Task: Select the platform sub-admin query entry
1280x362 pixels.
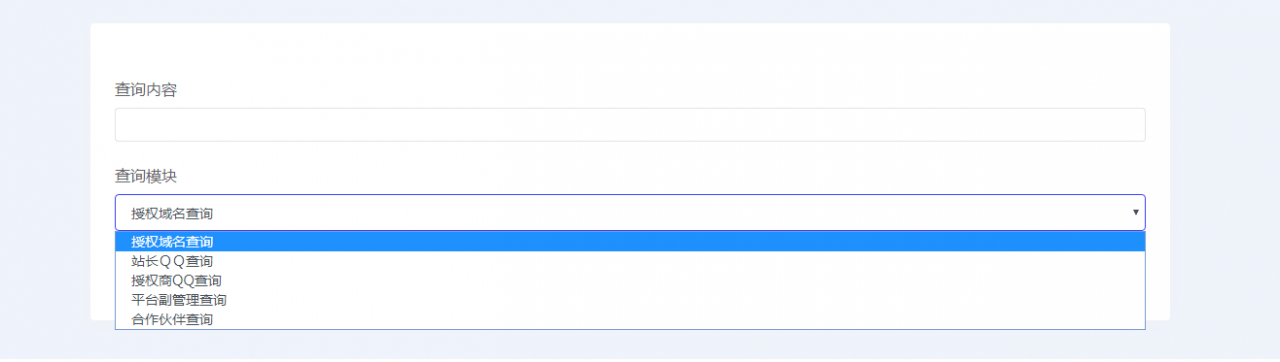Action: (630, 300)
